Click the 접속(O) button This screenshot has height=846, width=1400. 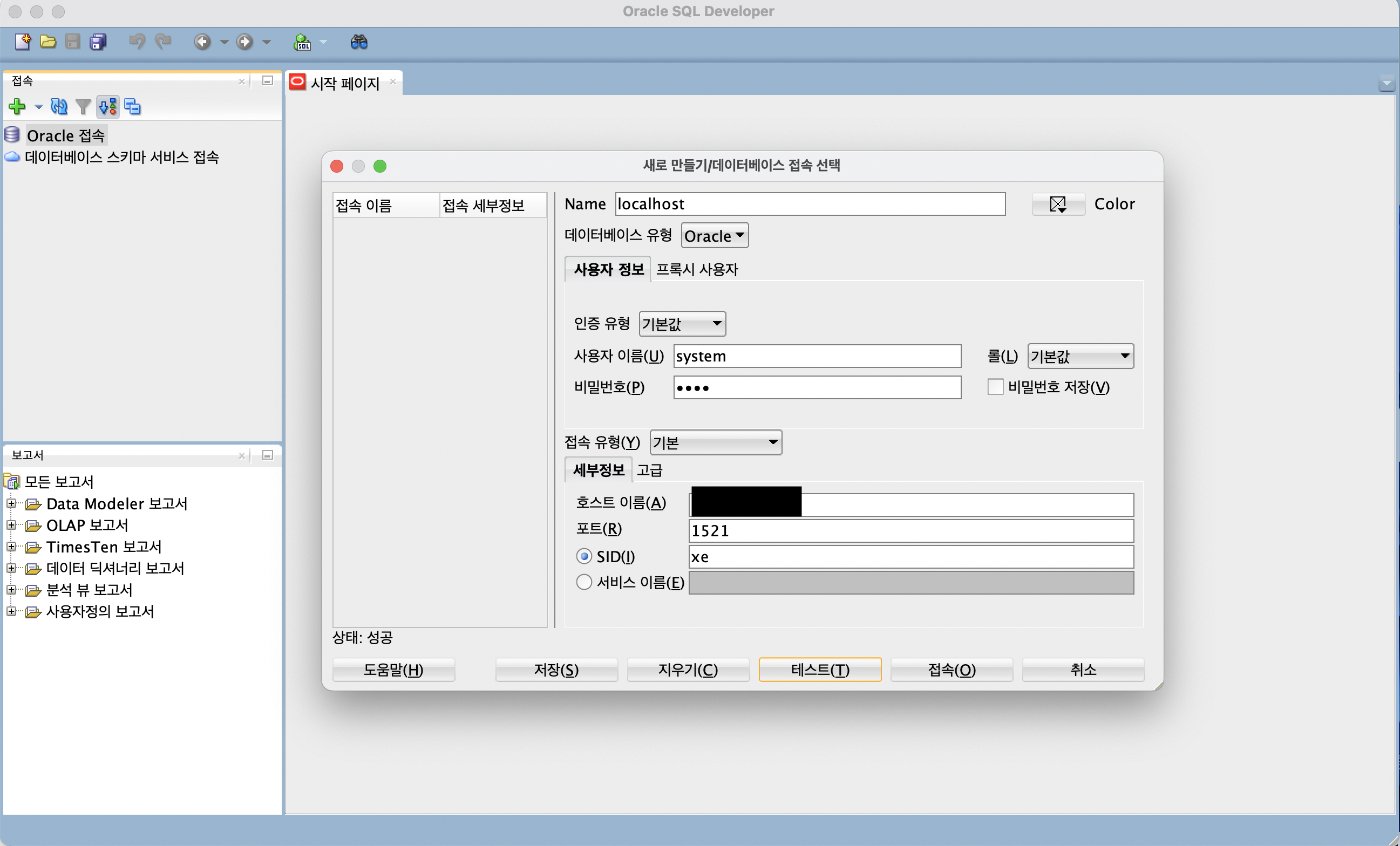click(952, 669)
